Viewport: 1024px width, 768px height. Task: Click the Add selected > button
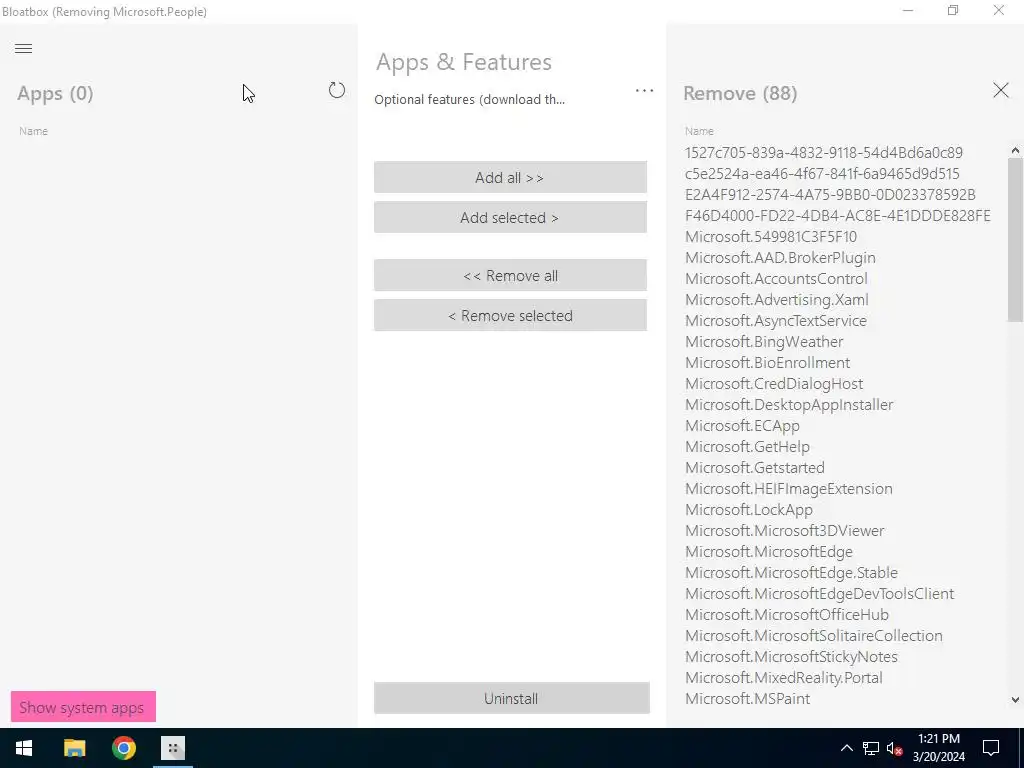point(510,217)
